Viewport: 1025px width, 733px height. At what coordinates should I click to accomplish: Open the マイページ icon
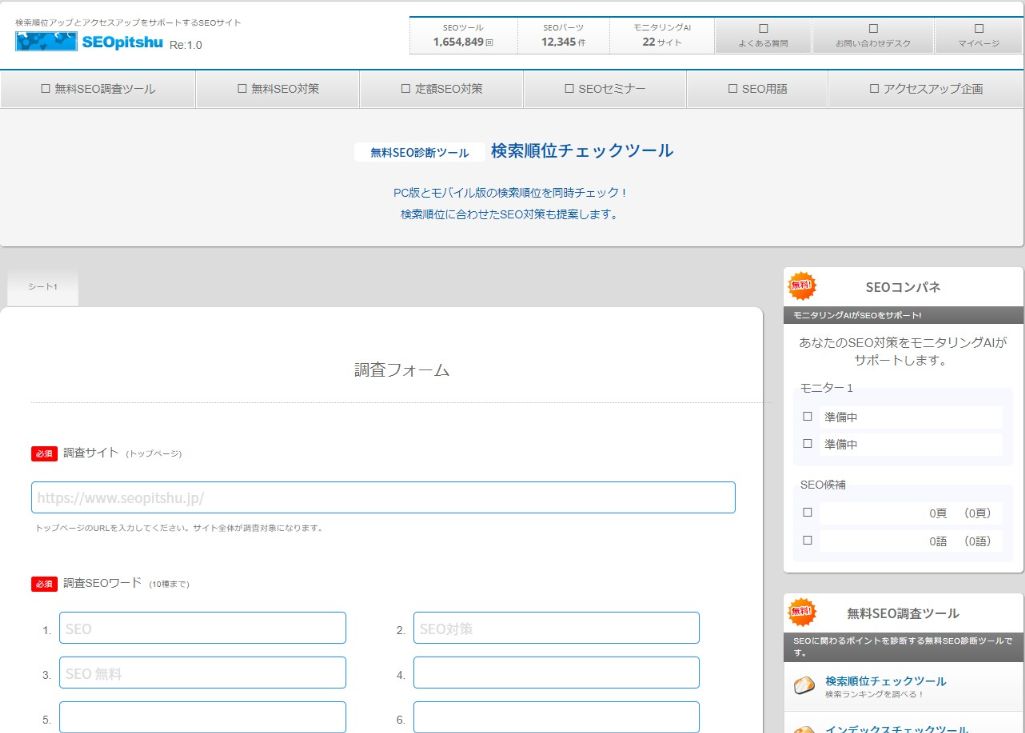coord(978,30)
